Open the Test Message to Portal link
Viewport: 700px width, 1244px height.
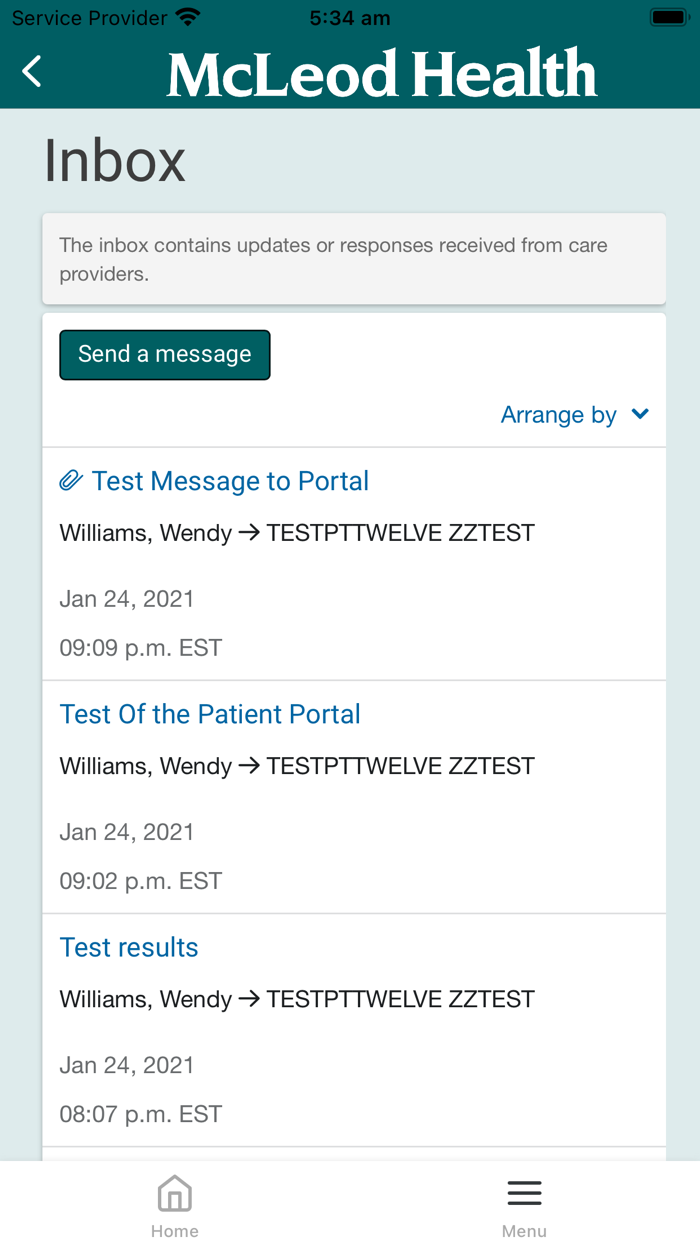pyautogui.click(x=229, y=481)
